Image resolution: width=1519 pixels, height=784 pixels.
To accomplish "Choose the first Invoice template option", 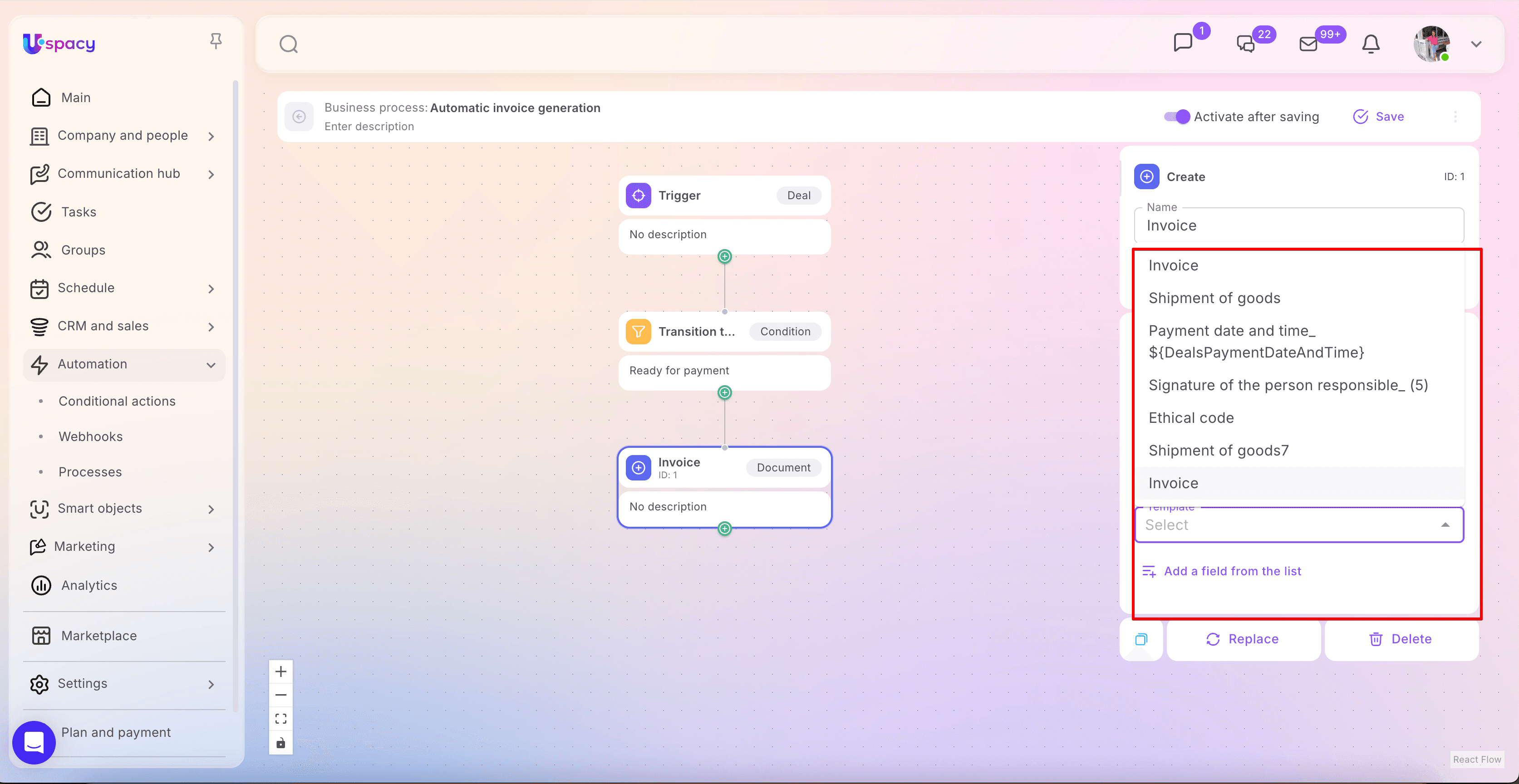I will pos(1300,265).
